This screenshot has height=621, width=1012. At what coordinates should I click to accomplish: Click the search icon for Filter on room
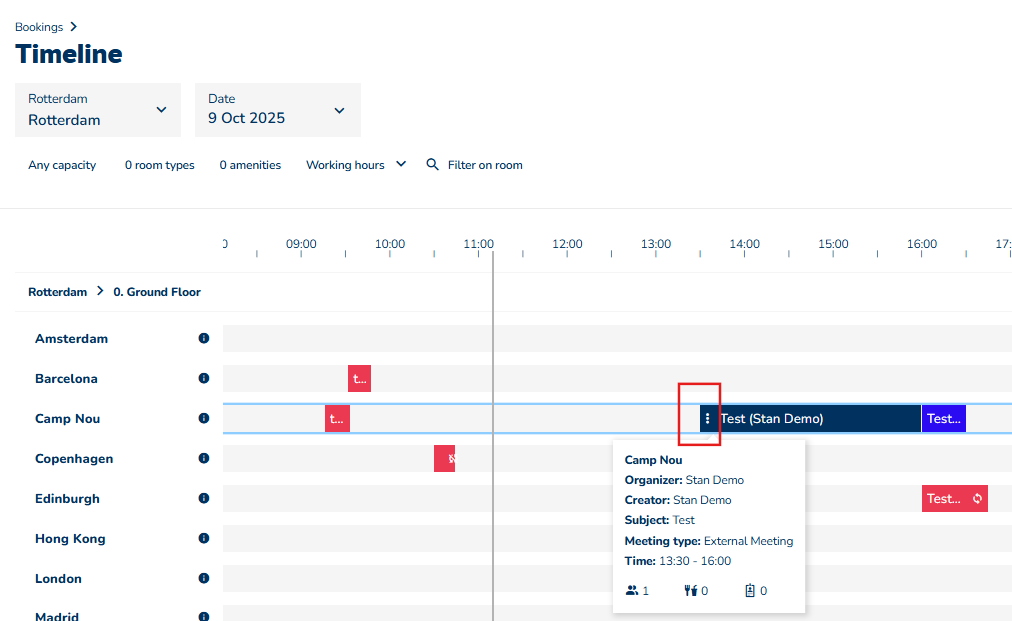point(433,165)
